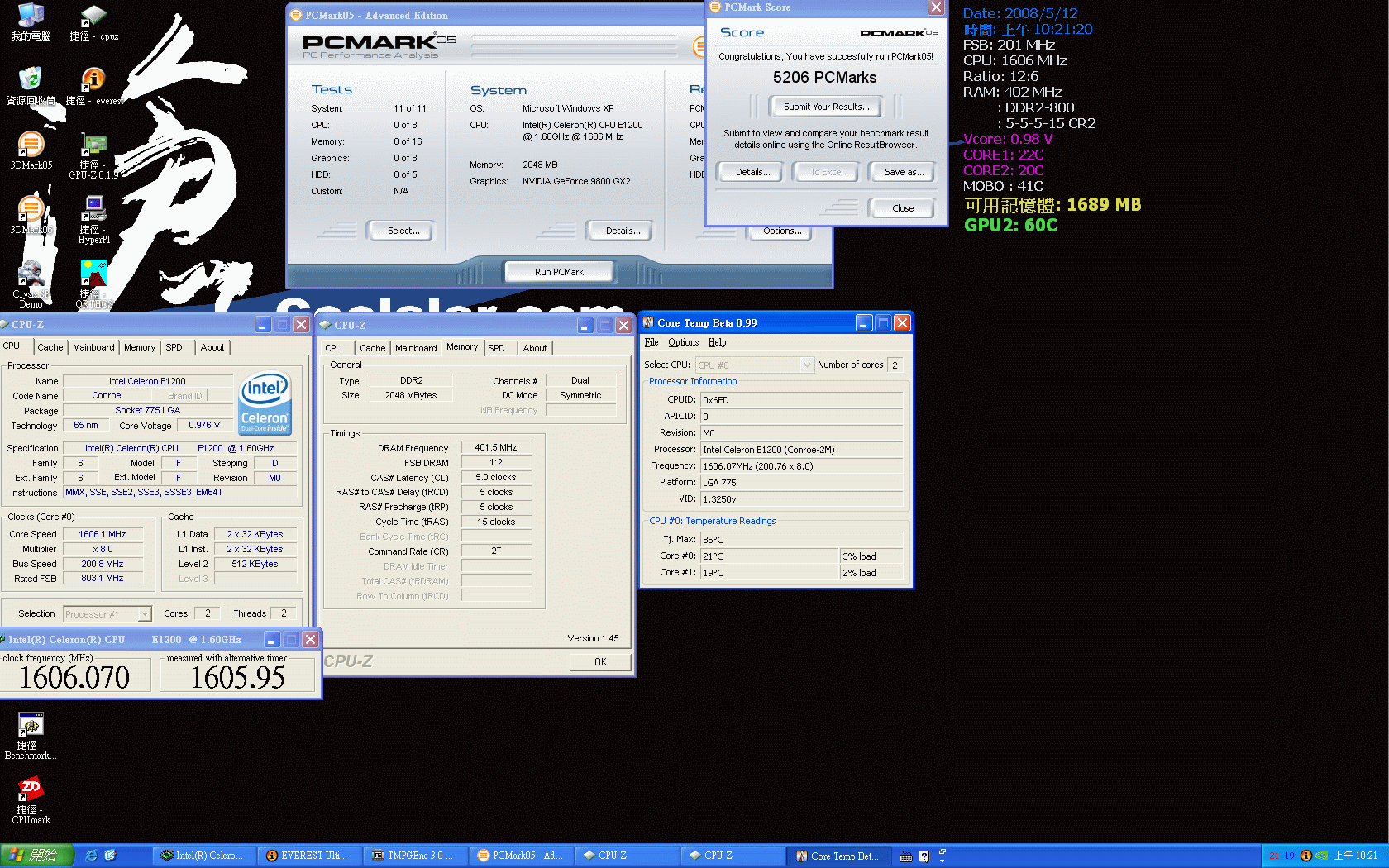Switch to Mainboard tab in right CPU-Z window

(416, 348)
